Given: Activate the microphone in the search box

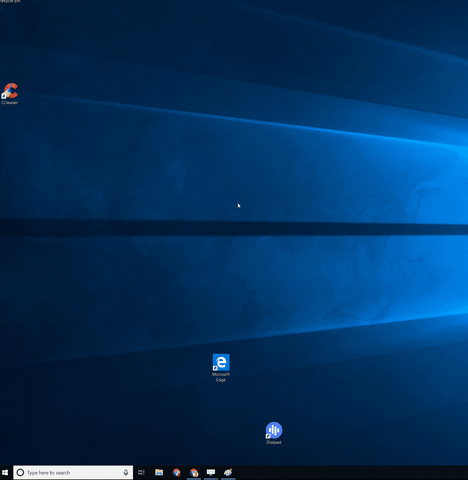Looking at the screenshot, I should pos(126,472).
